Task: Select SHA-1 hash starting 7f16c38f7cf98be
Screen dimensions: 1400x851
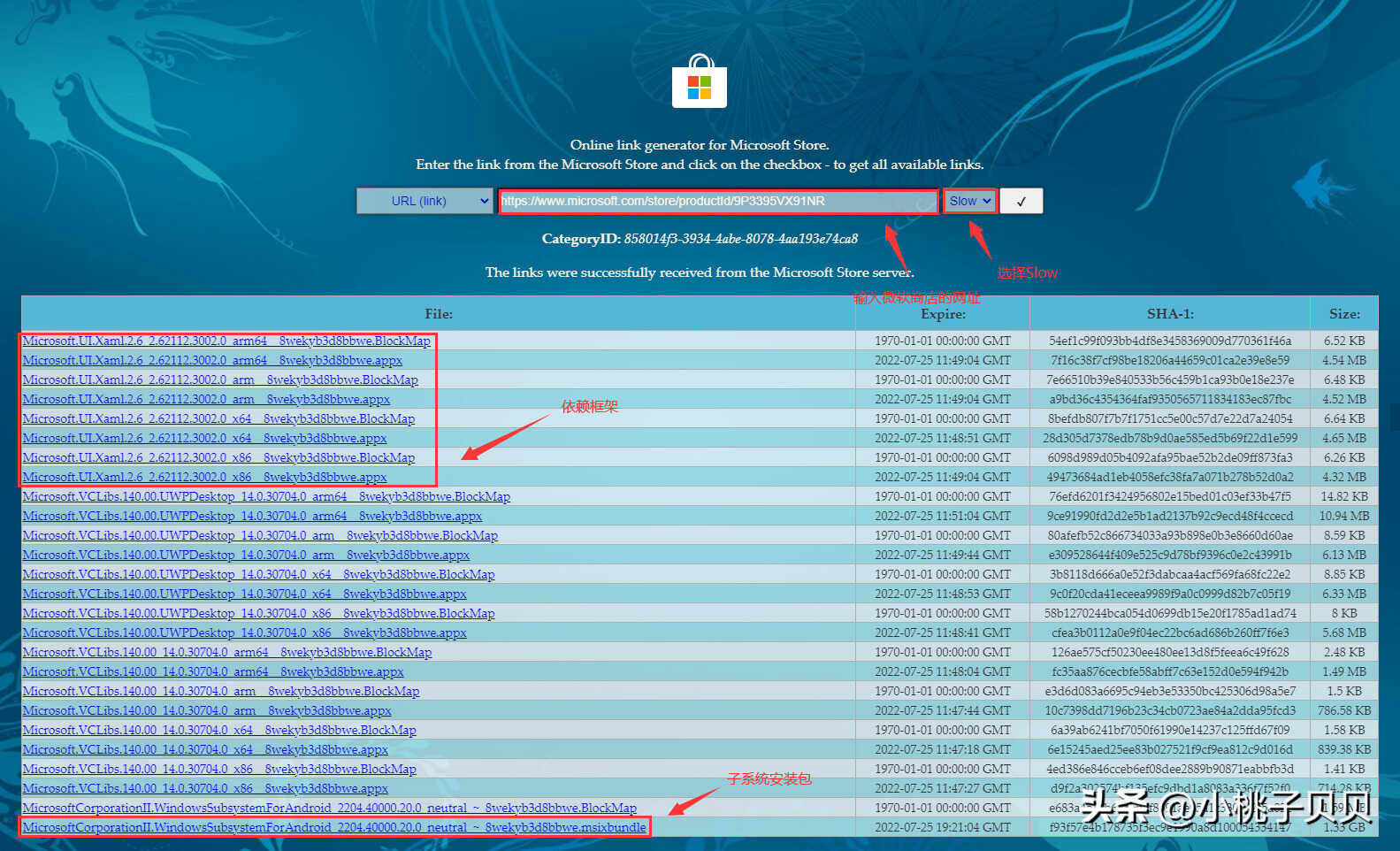Action: (1170, 360)
